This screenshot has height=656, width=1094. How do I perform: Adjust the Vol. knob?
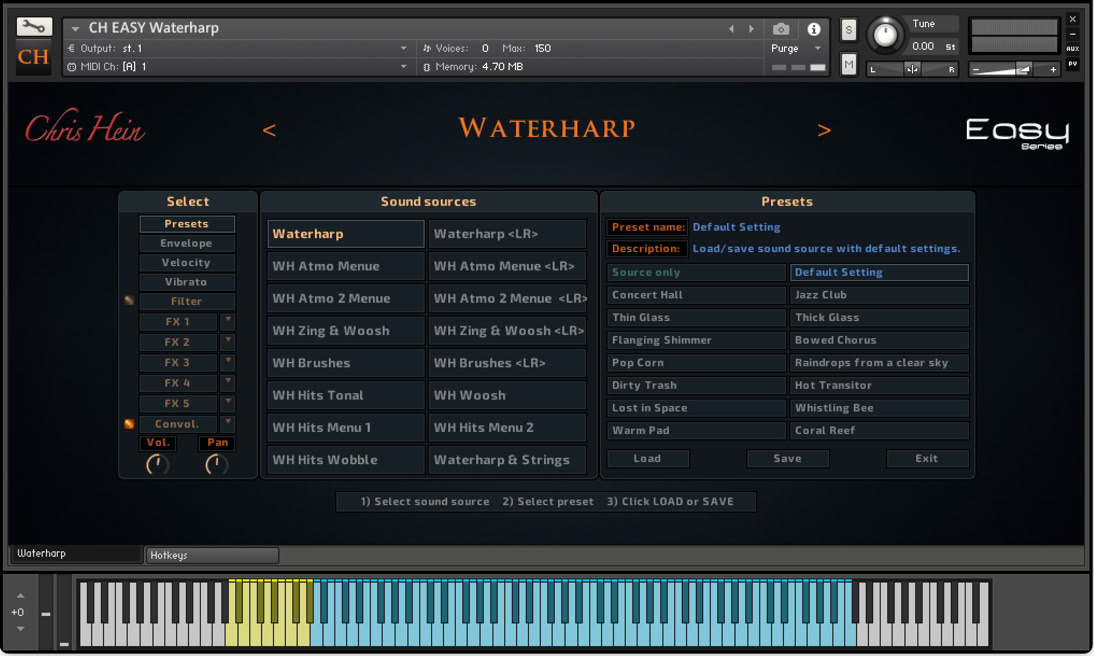(158, 464)
